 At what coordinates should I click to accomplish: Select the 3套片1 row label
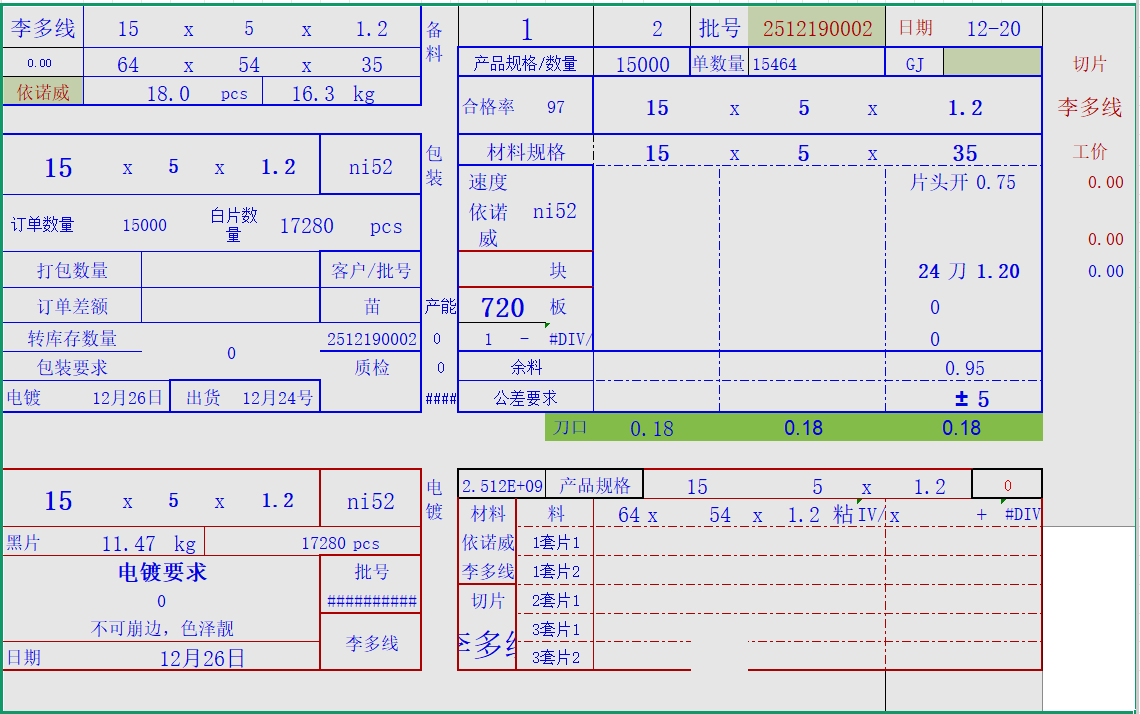click(x=555, y=630)
